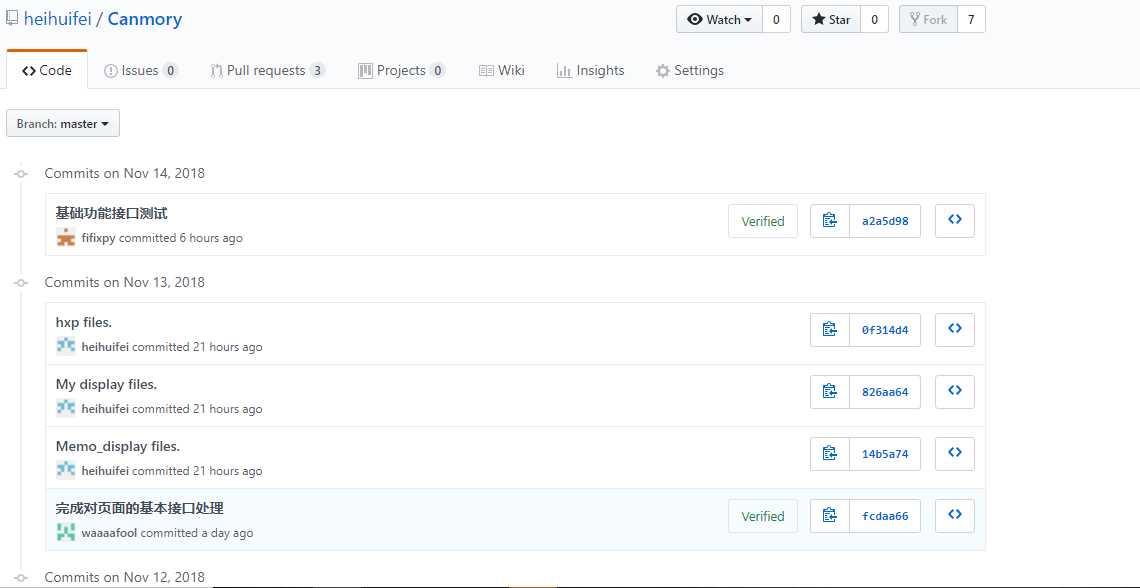This screenshot has width=1140, height=588.
Task: Click the Commits on Nov 13, 2018 heading
Action: pos(124,282)
